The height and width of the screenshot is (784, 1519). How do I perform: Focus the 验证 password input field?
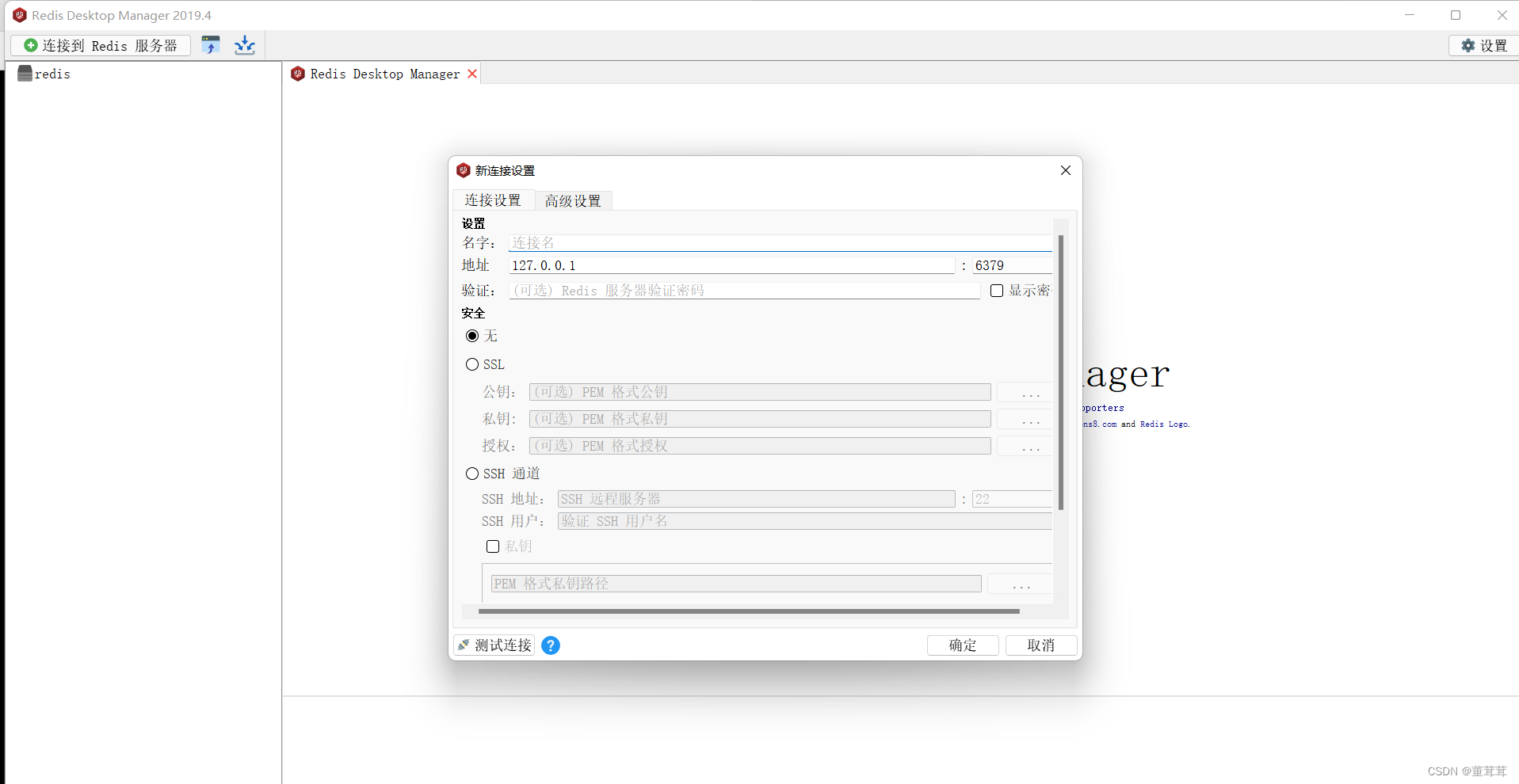click(x=745, y=291)
